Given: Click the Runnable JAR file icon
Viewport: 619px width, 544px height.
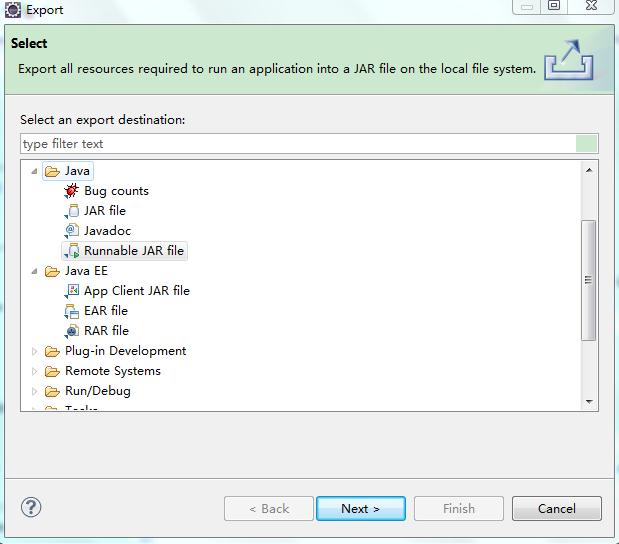Looking at the screenshot, I should coord(72,251).
